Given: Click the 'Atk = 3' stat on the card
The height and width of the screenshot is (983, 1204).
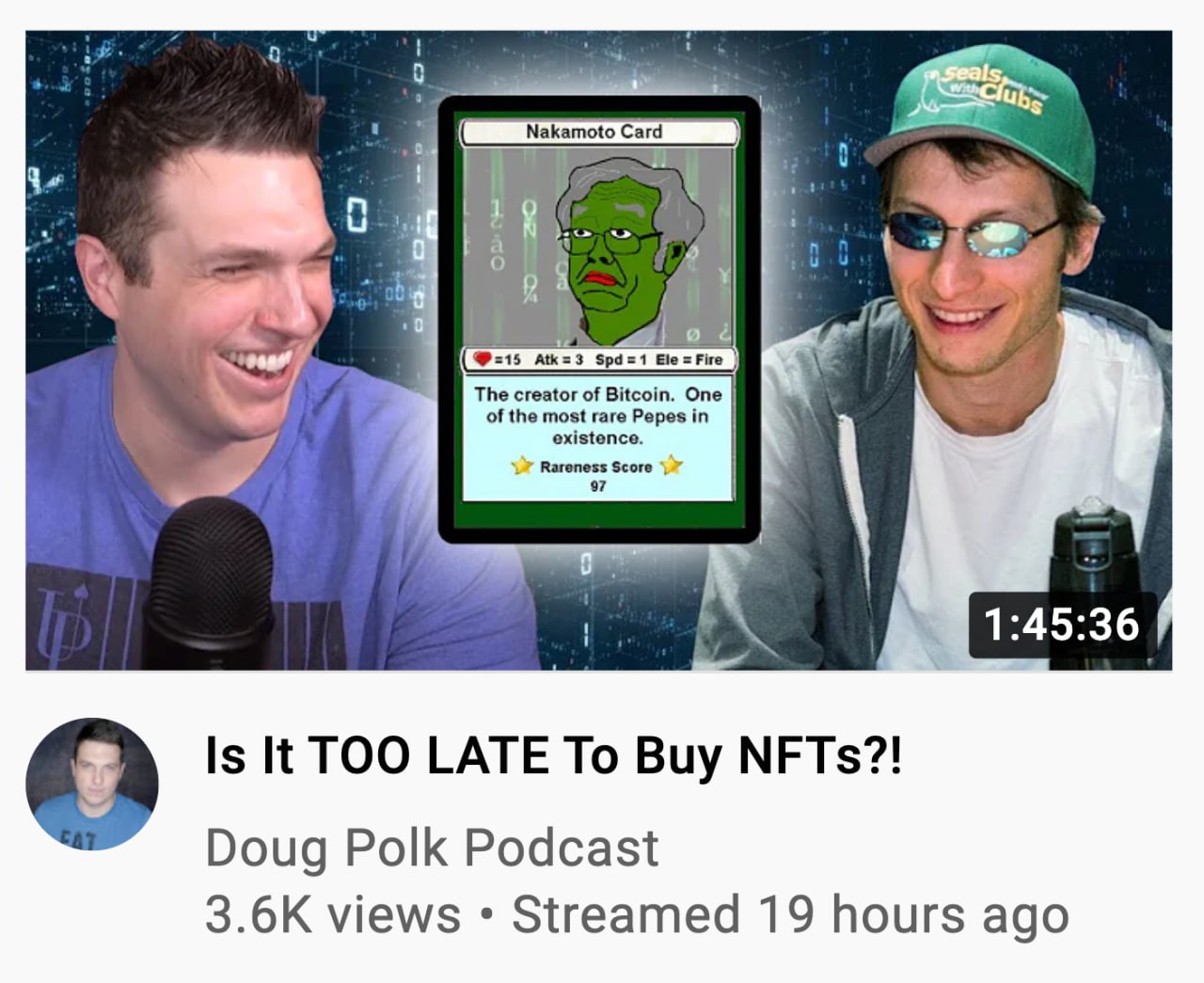Looking at the screenshot, I should pyautogui.click(x=559, y=359).
